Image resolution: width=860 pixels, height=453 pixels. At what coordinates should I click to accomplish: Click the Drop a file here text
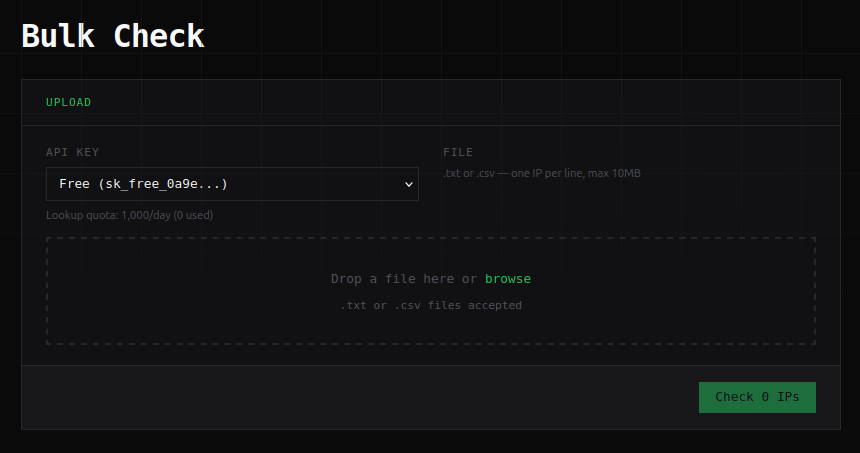392,279
